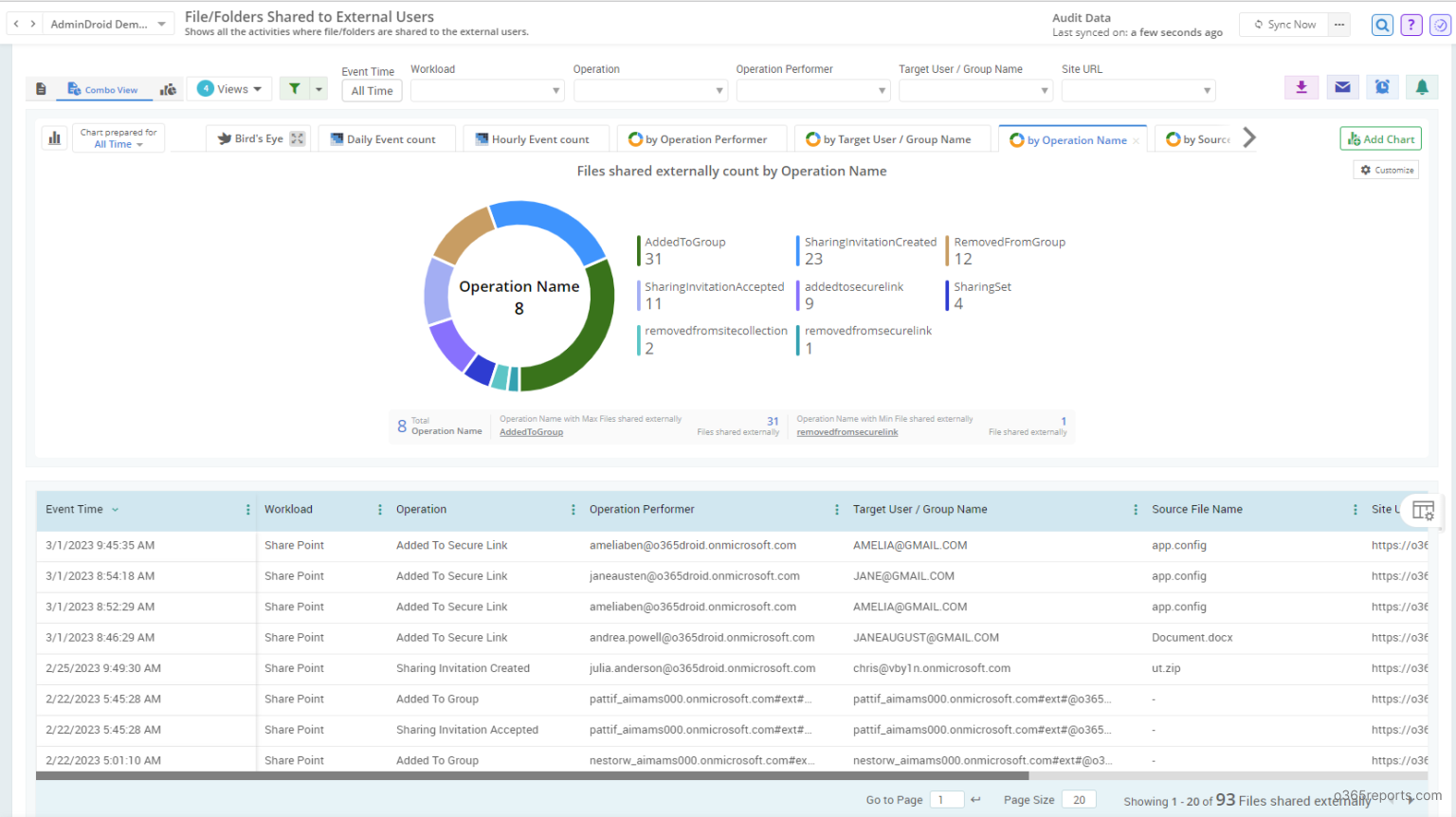
Task: Download the report using the export icon
Action: click(1301, 87)
